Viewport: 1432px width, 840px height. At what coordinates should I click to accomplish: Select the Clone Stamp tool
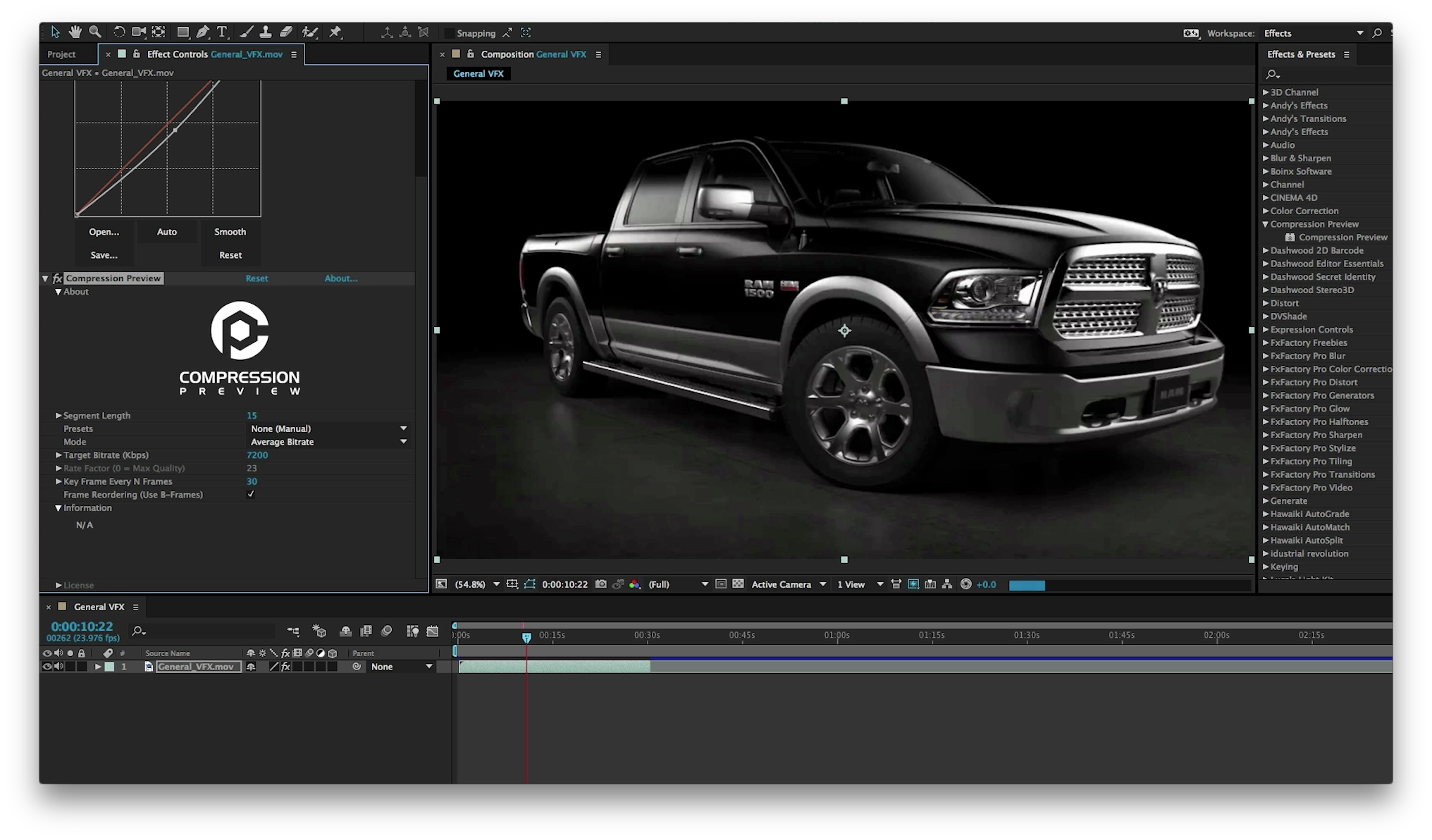[266, 32]
